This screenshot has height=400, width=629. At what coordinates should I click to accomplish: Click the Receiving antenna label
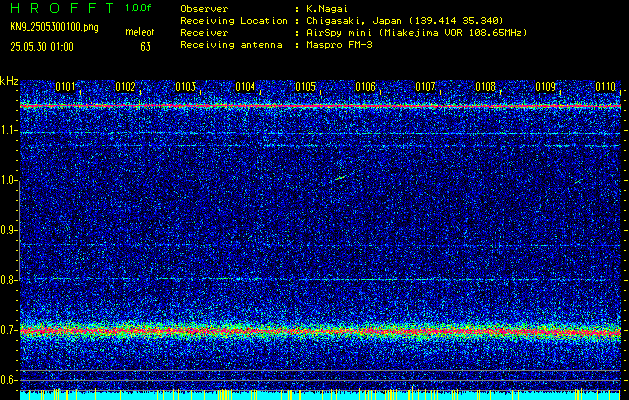[x=231, y=45]
